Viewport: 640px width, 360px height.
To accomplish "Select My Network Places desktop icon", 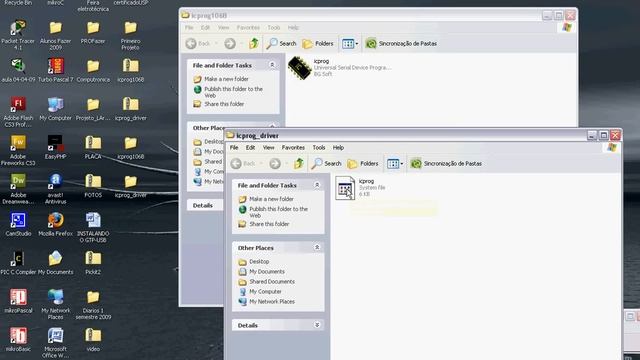I will point(56,304).
